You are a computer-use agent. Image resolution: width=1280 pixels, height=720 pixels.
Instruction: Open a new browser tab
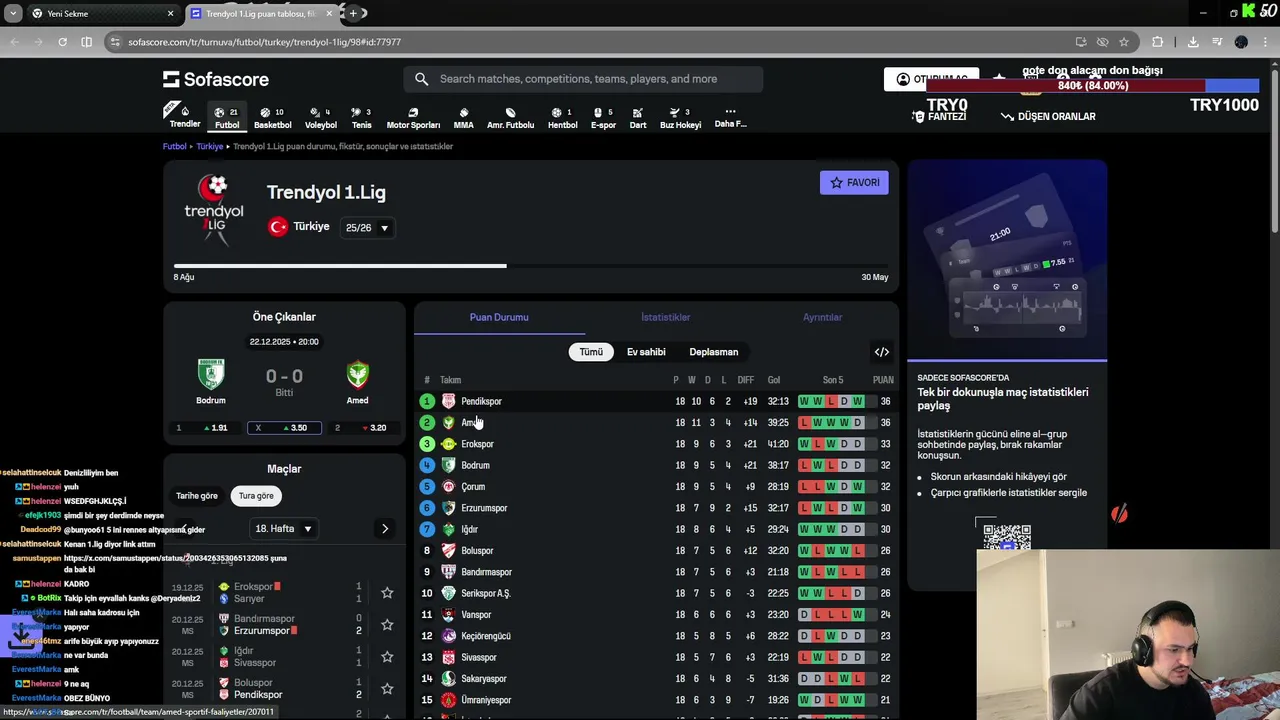coord(353,13)
